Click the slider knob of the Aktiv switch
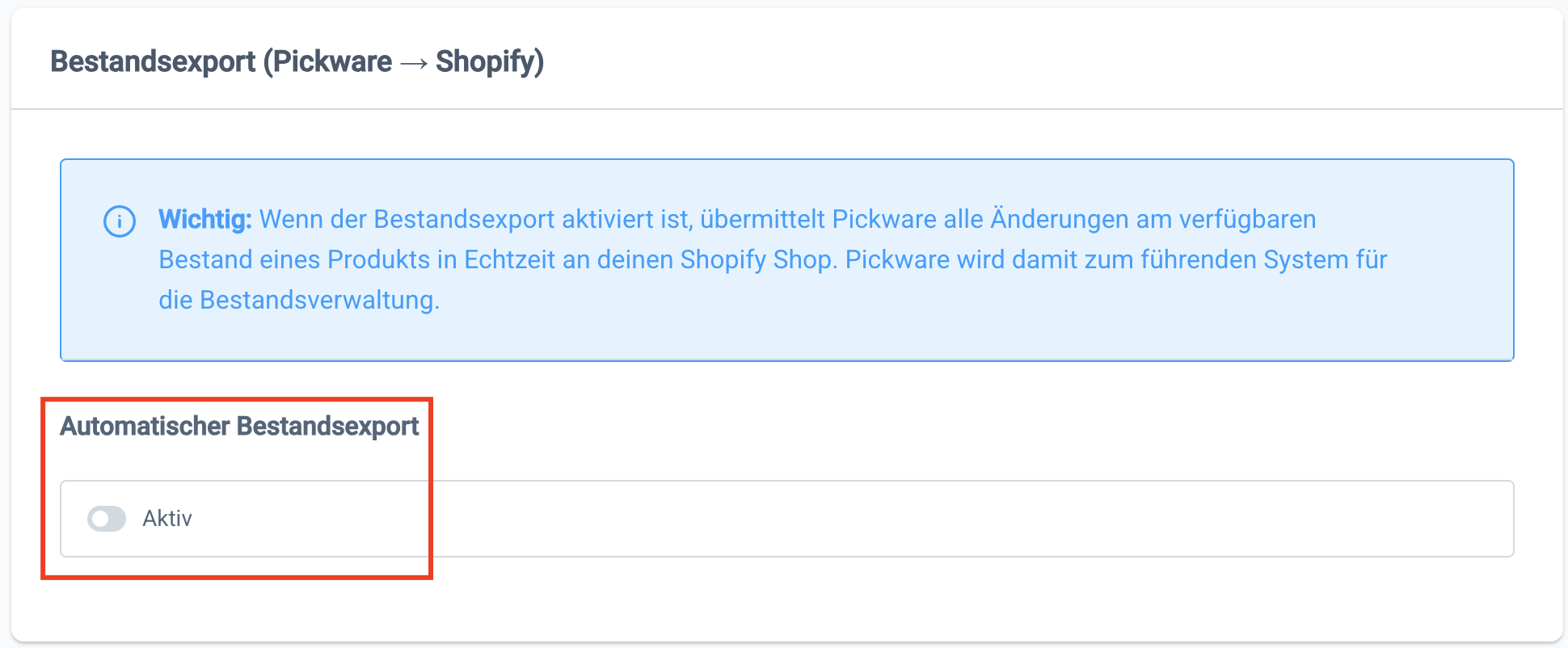This screenshot has height=648, width=1568. coord(100,518)
